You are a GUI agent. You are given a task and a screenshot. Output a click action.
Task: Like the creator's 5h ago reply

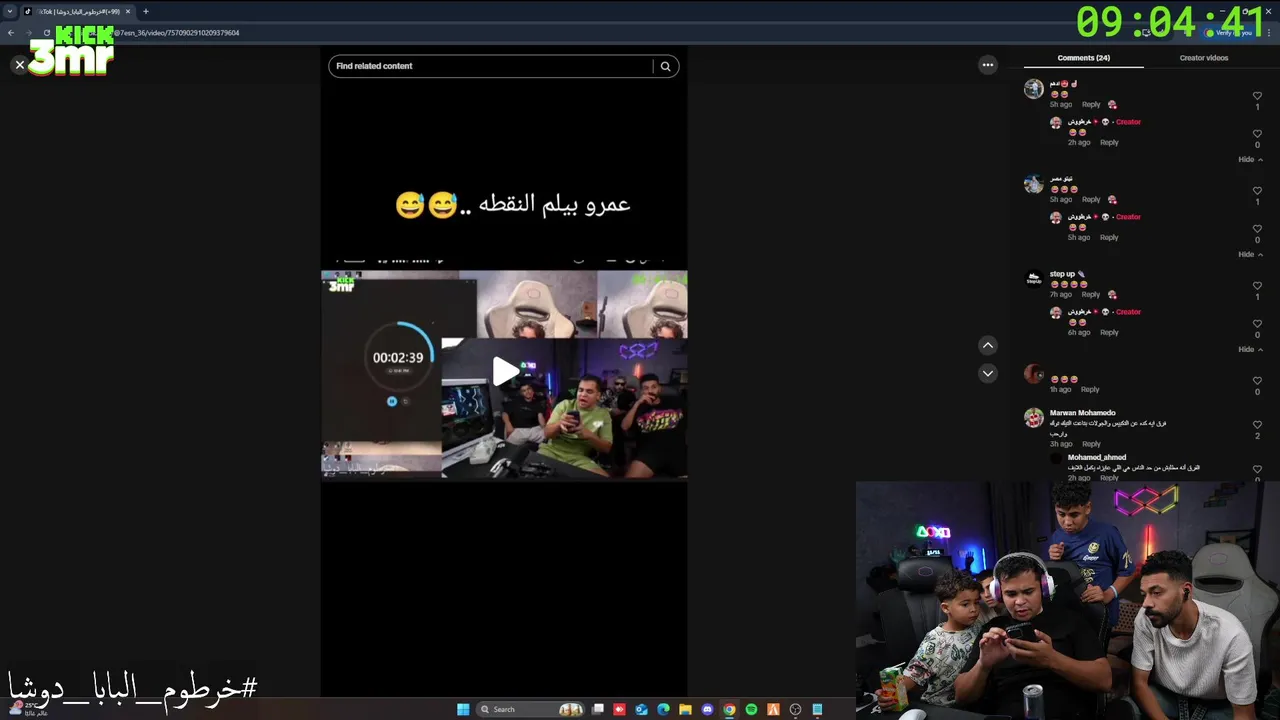click(x=1257, y=229)
